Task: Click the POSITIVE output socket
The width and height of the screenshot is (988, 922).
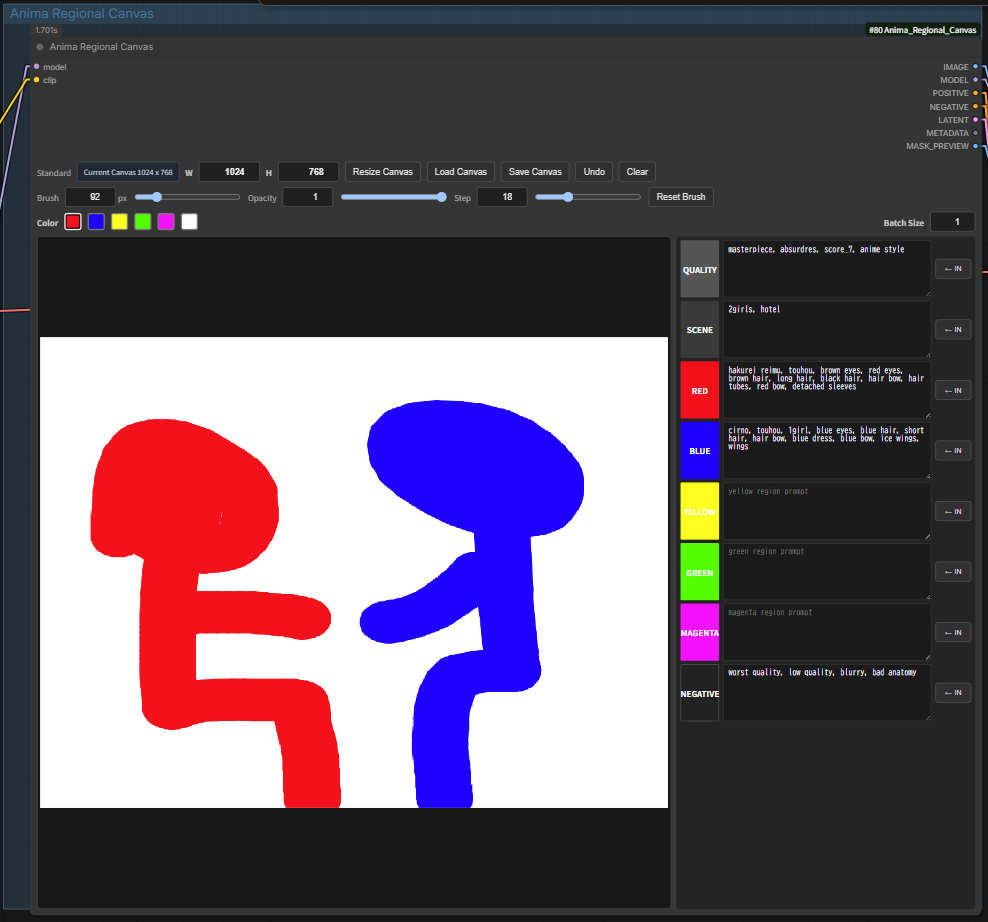Action: click(x=975, y=93)
